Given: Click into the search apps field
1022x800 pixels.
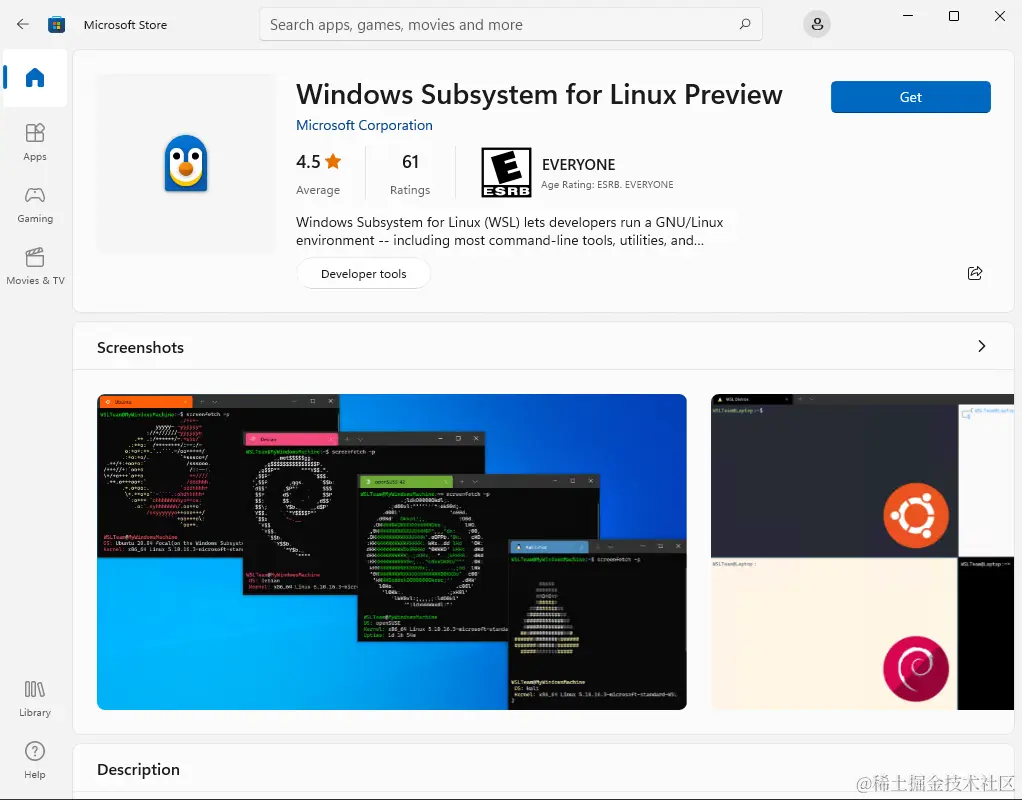Looking at the screenshot, I should (x=510, y=25).
